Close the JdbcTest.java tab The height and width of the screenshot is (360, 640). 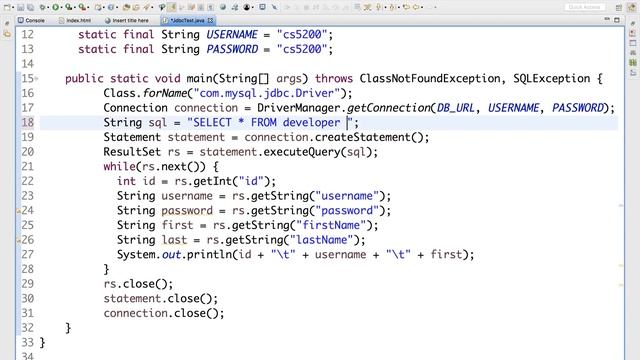click(x=210, y=20)
